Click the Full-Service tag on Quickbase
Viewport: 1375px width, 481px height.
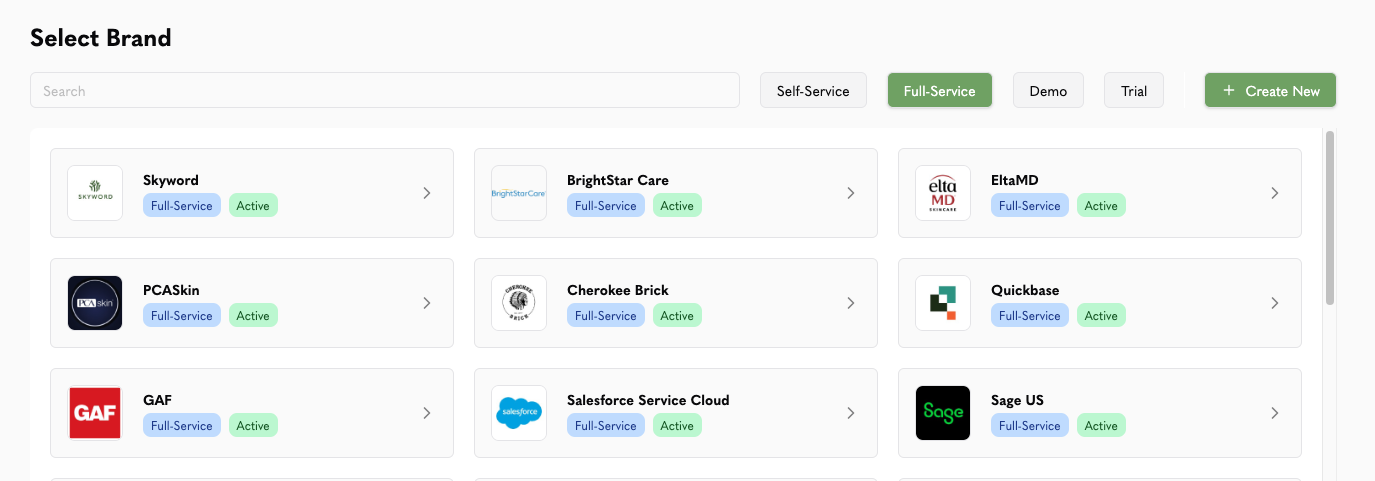tap(1030, 316)
